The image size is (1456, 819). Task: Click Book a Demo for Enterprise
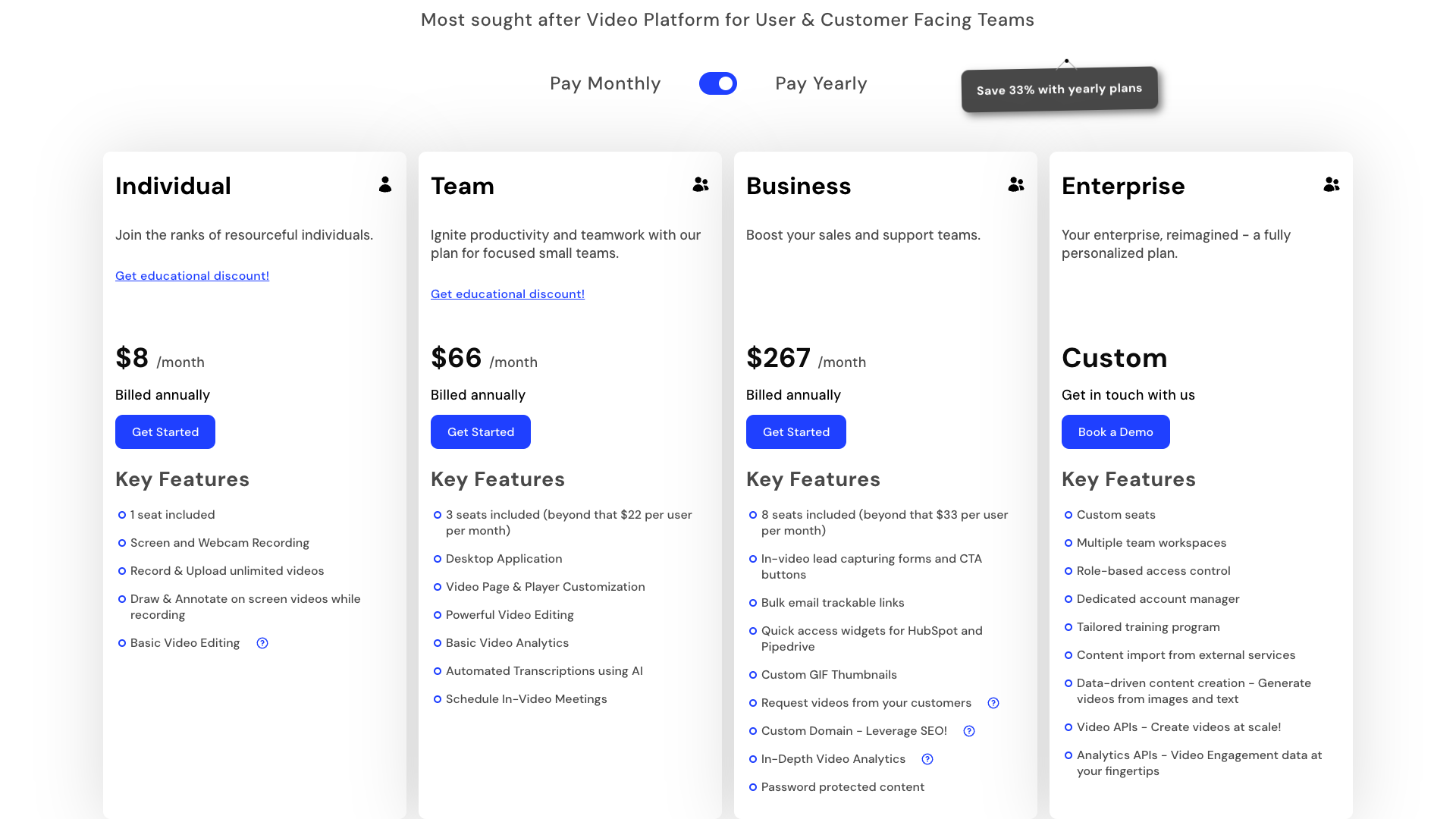pyautogui.click(x=1116, y=431)
